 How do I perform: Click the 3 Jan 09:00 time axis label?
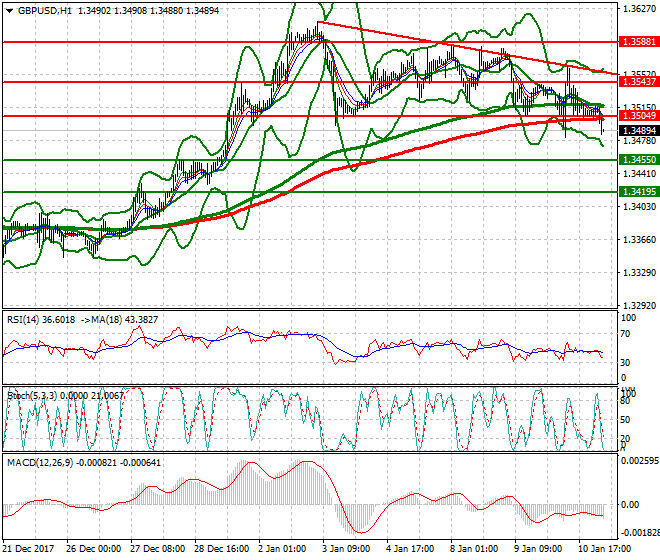pyautogui.click(x=346, y=549)
